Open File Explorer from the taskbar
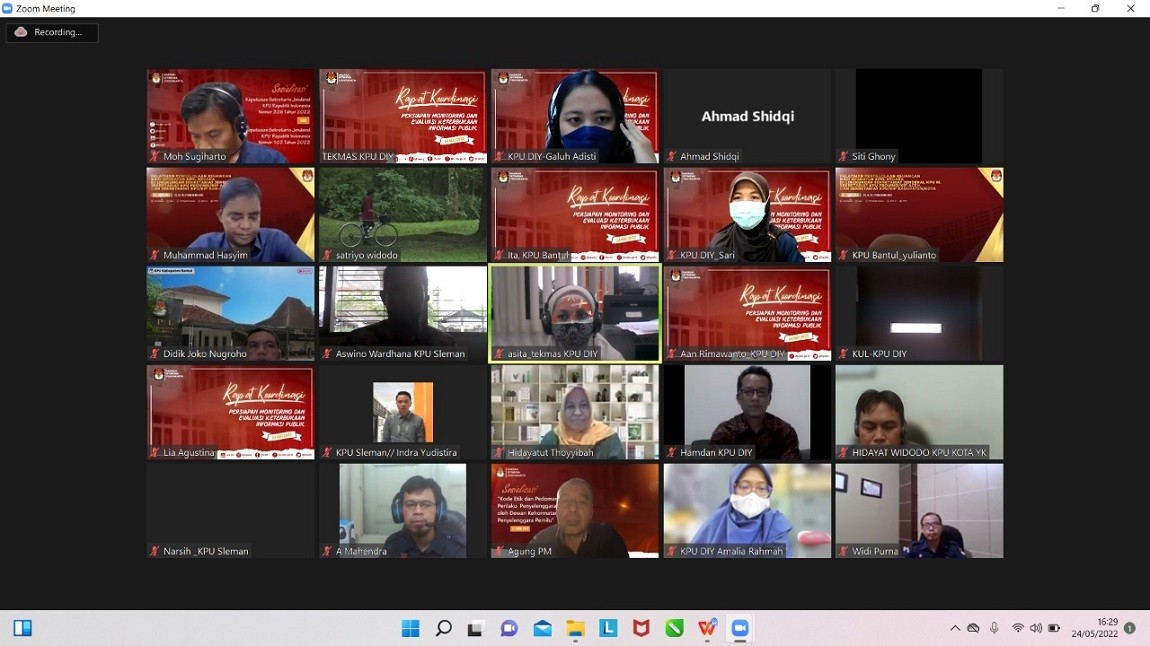Screen dimensions: 1150x646 (x=575, y=628)
